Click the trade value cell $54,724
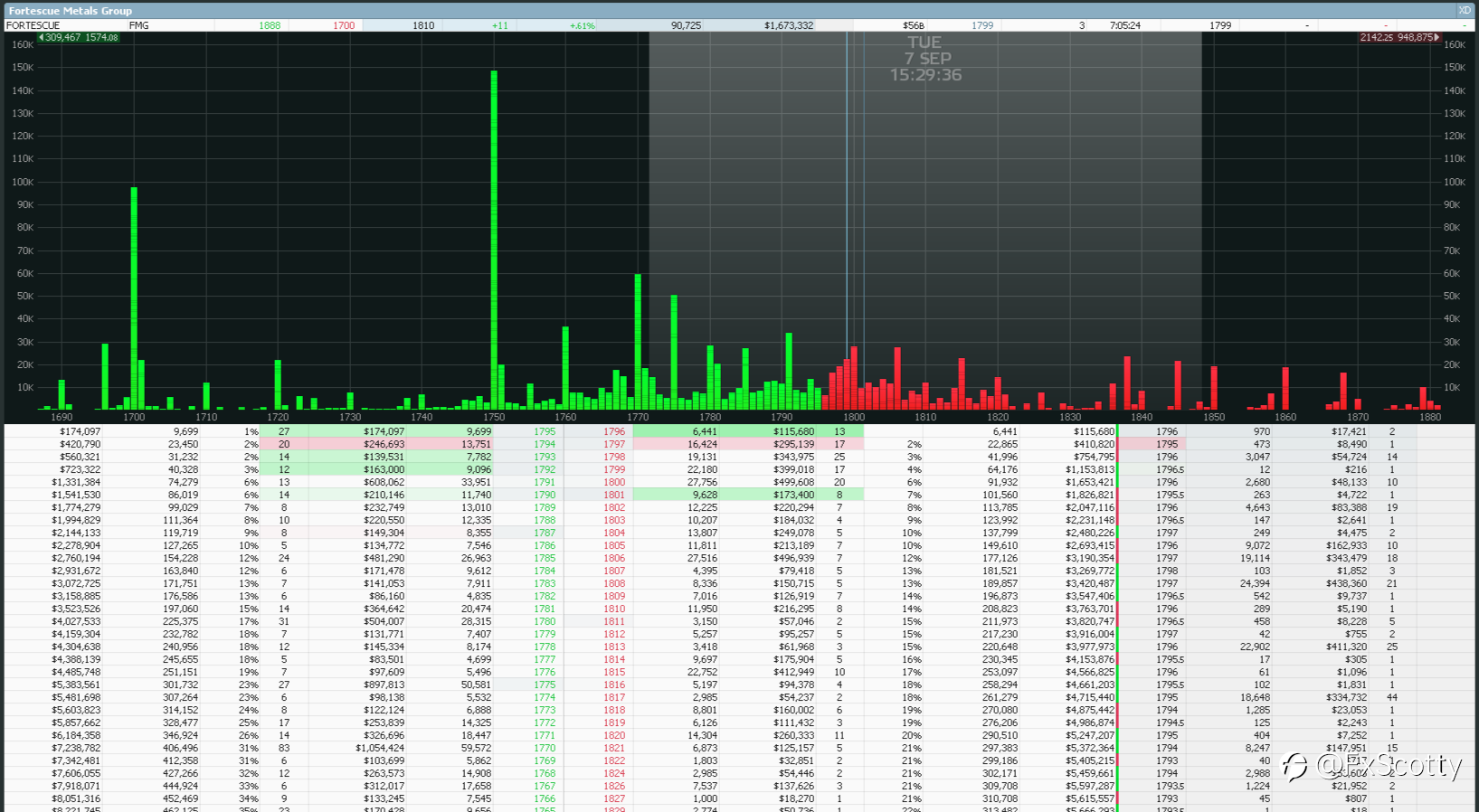 [x=1349, y=457]
